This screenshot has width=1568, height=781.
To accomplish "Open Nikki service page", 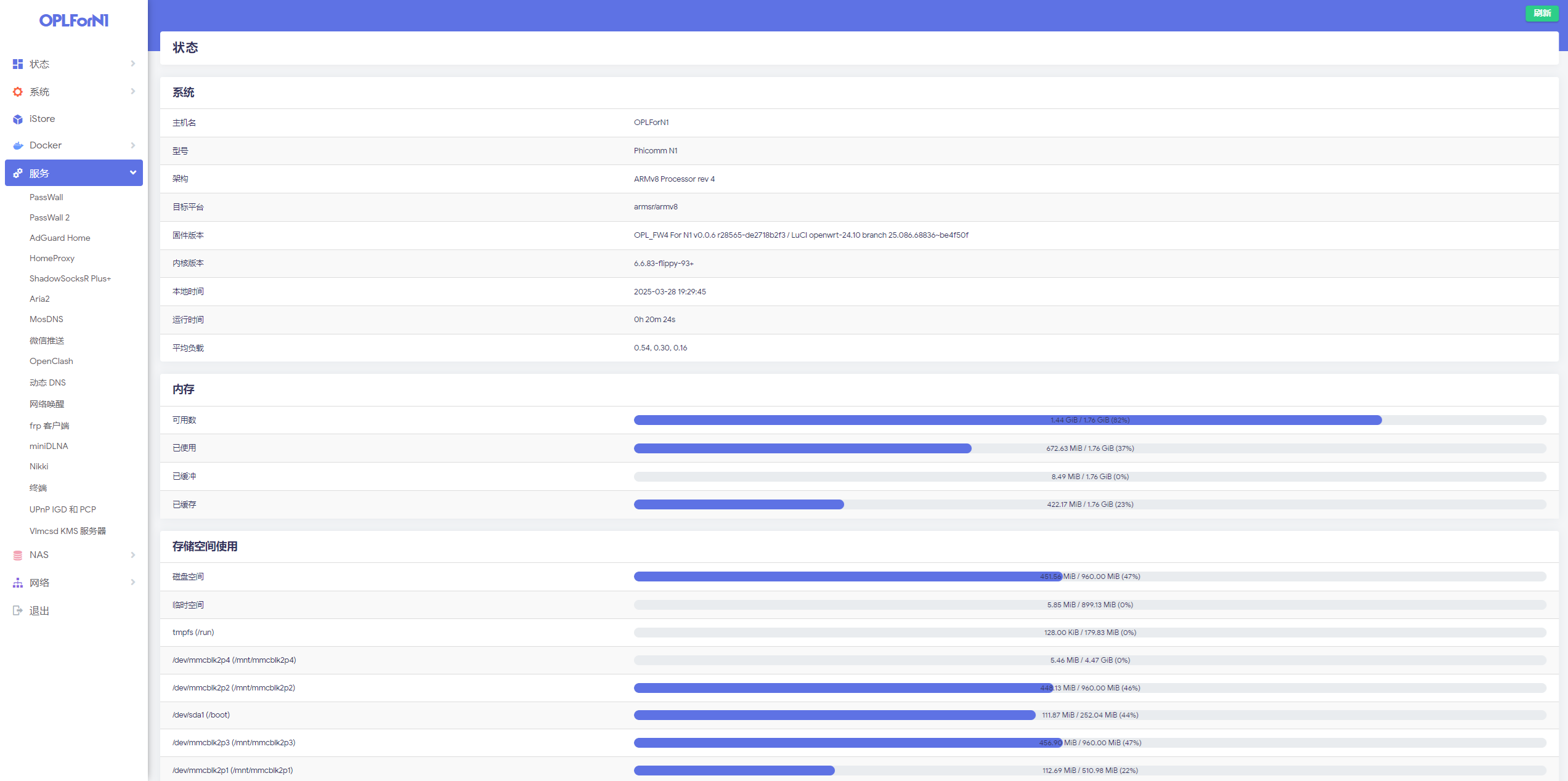I will click(x=39, y=466).
